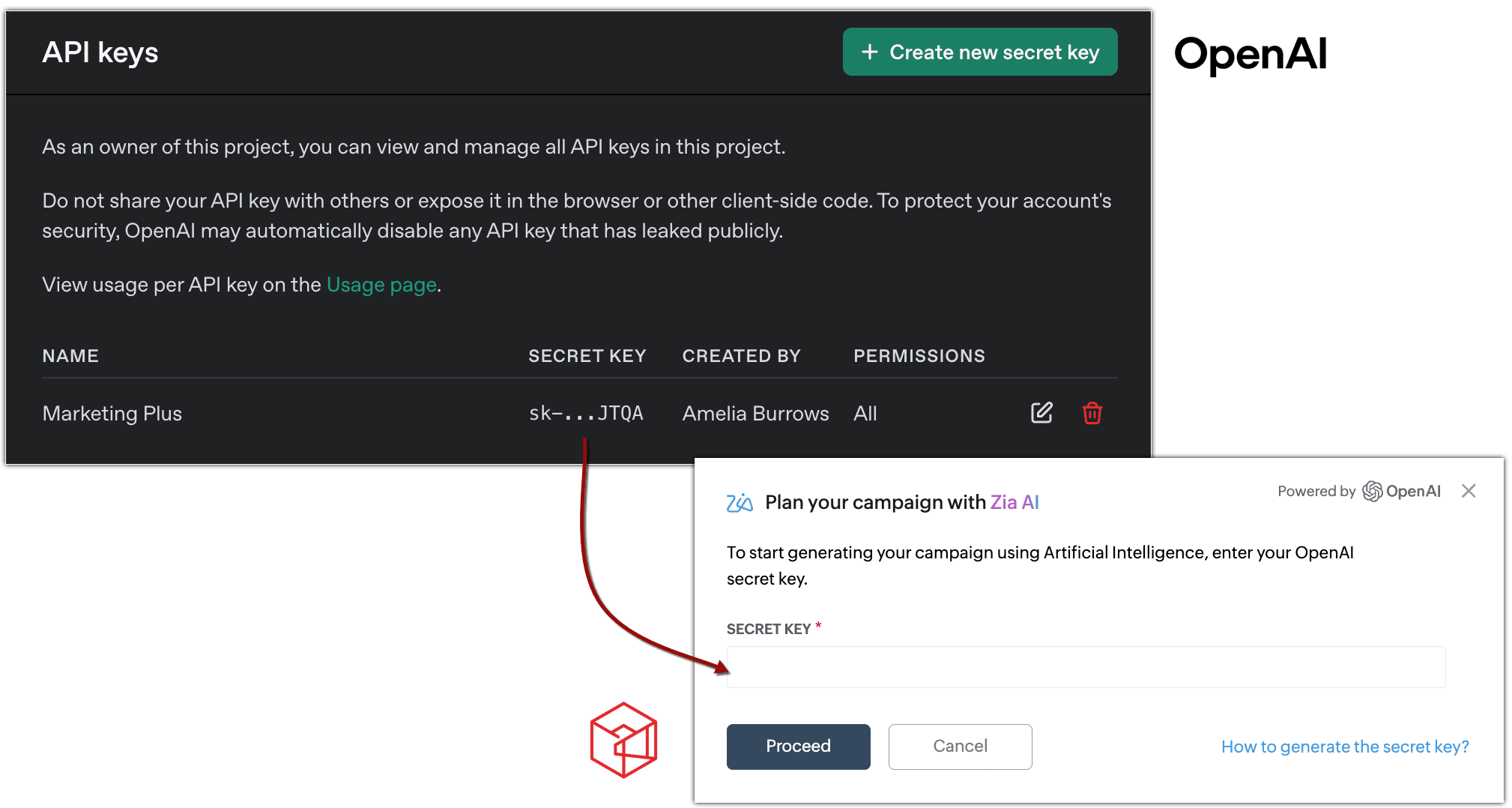1512x808 pixels.
Task: Delete the Marketing Plus API key
Action: pos(1092,413)
